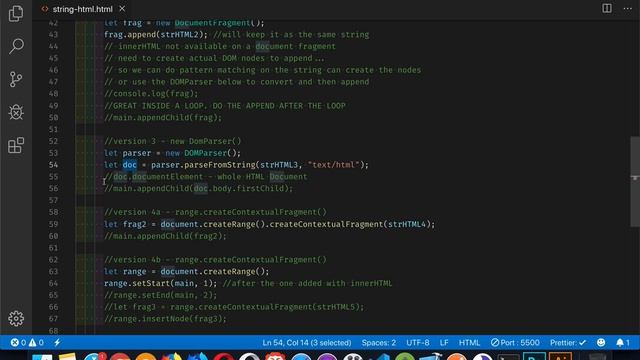Viewport: 640px width, 360px height.
Task: Click 'parseFromString' in line 54
Action: pos(220,165)
